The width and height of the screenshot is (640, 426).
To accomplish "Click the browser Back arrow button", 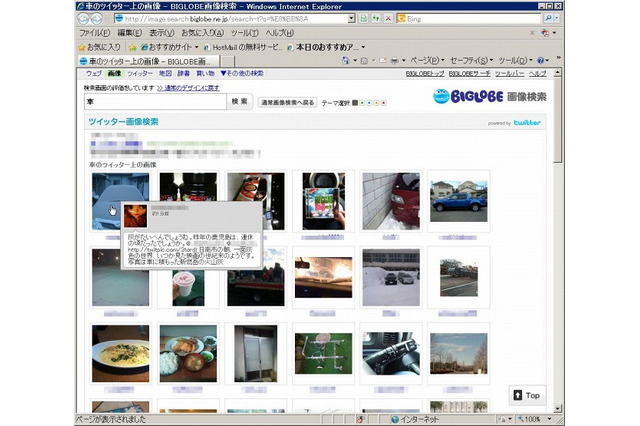I will [83, 19].
